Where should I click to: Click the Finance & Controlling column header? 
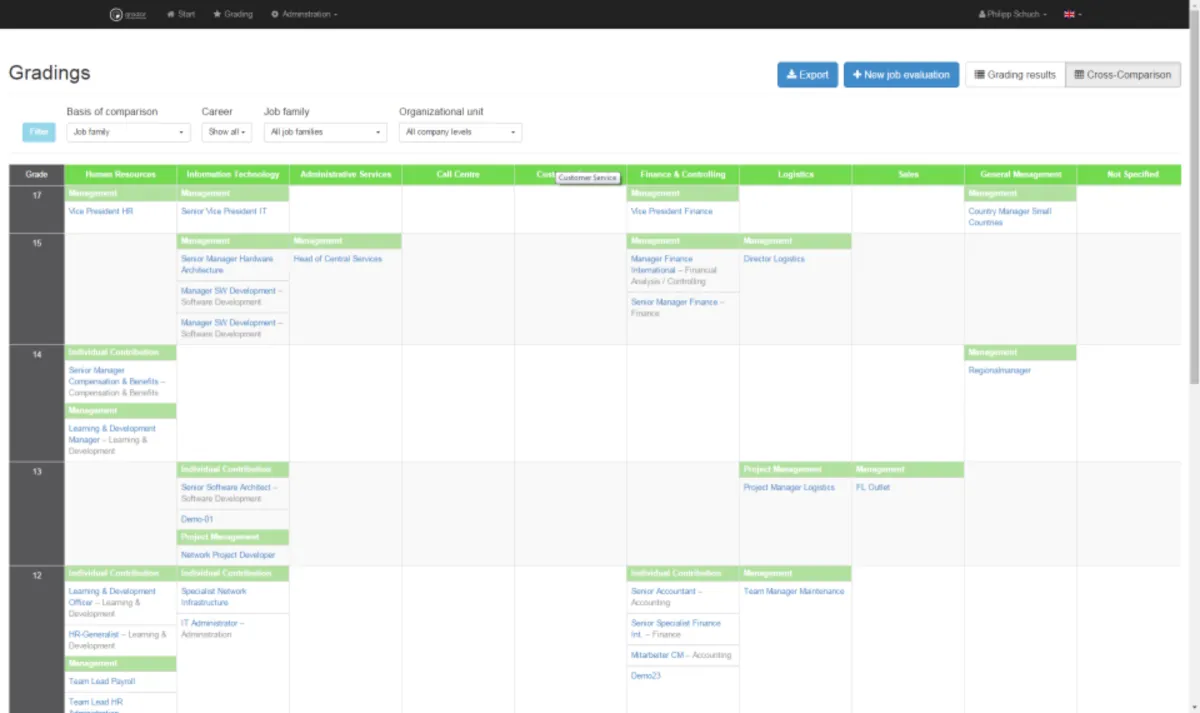(x=683, y=175)
